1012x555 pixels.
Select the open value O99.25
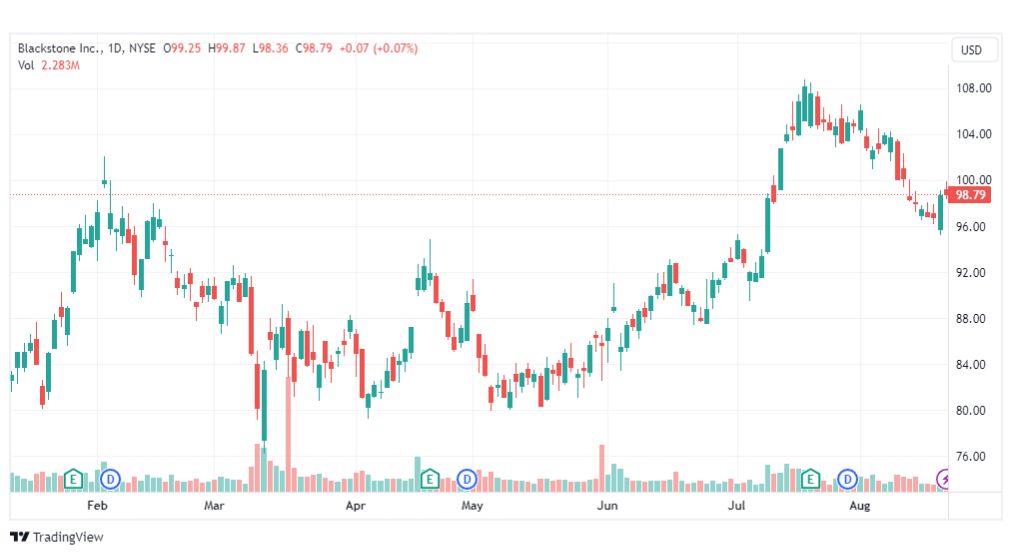point(182,48)
